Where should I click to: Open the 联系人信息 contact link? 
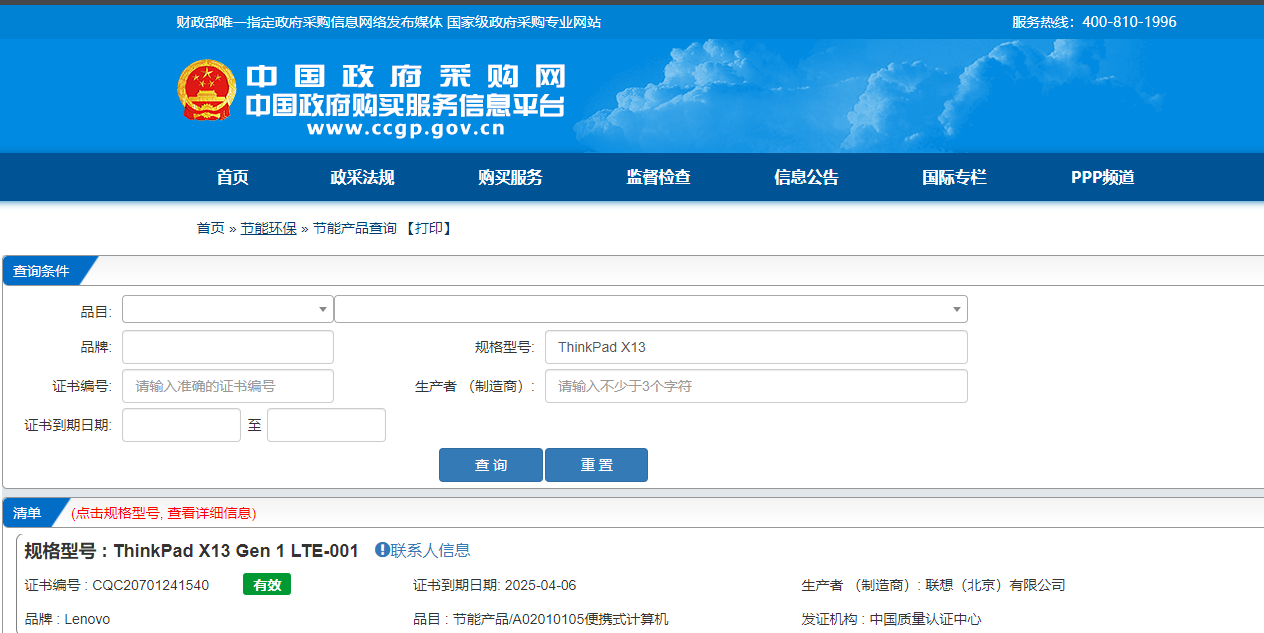click(431, 550)
